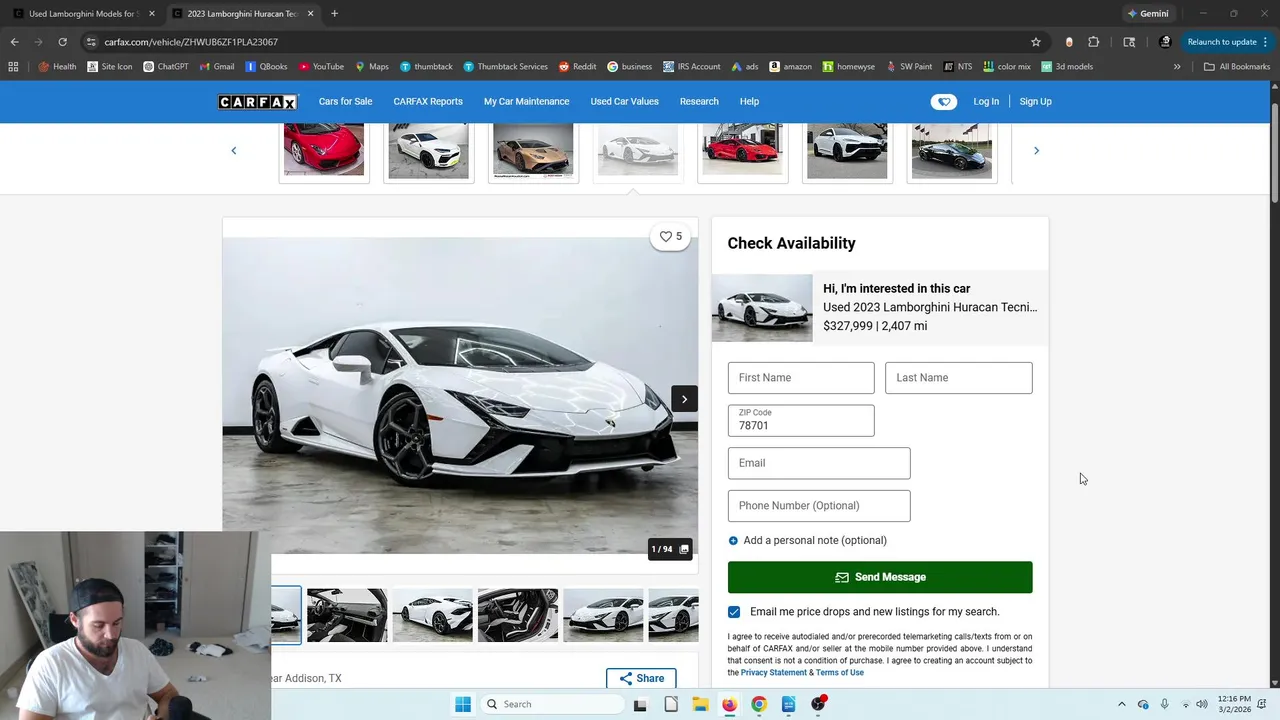The width and height of the screenshot is (1280, 720).
Task: Open the site info icon in address bar
Action: (x=91, y=42)
